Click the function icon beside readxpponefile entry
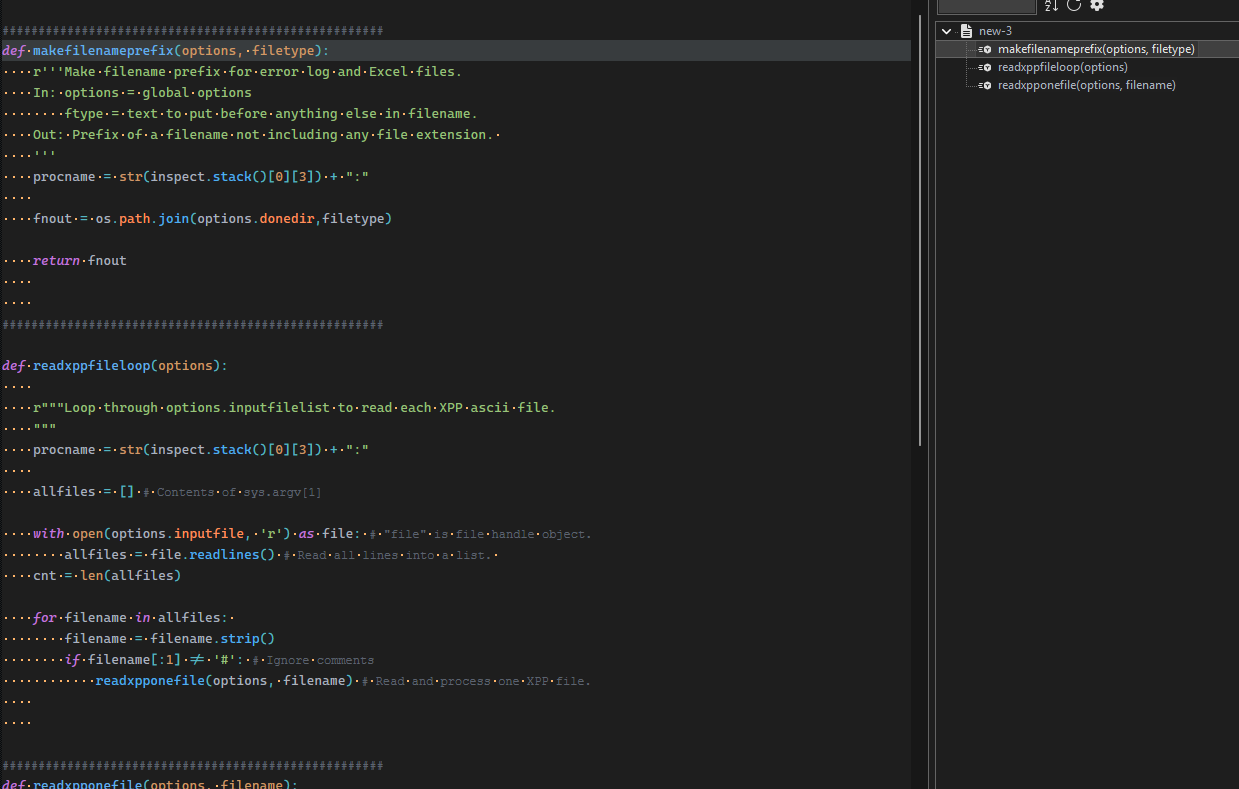The image size is (1239, 789). (x=985, y=85)
